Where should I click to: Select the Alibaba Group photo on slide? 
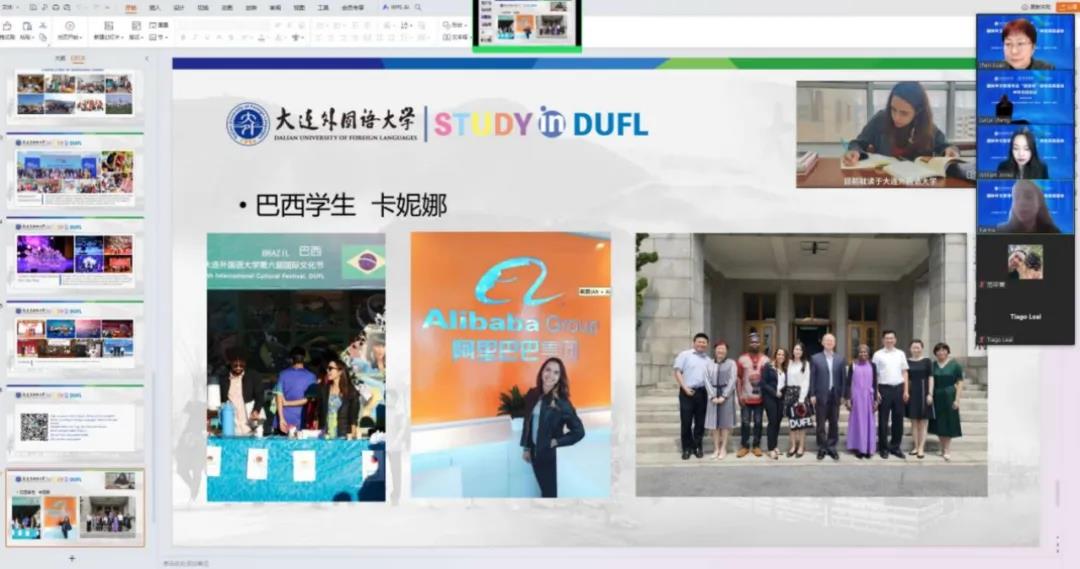(510, 364)
